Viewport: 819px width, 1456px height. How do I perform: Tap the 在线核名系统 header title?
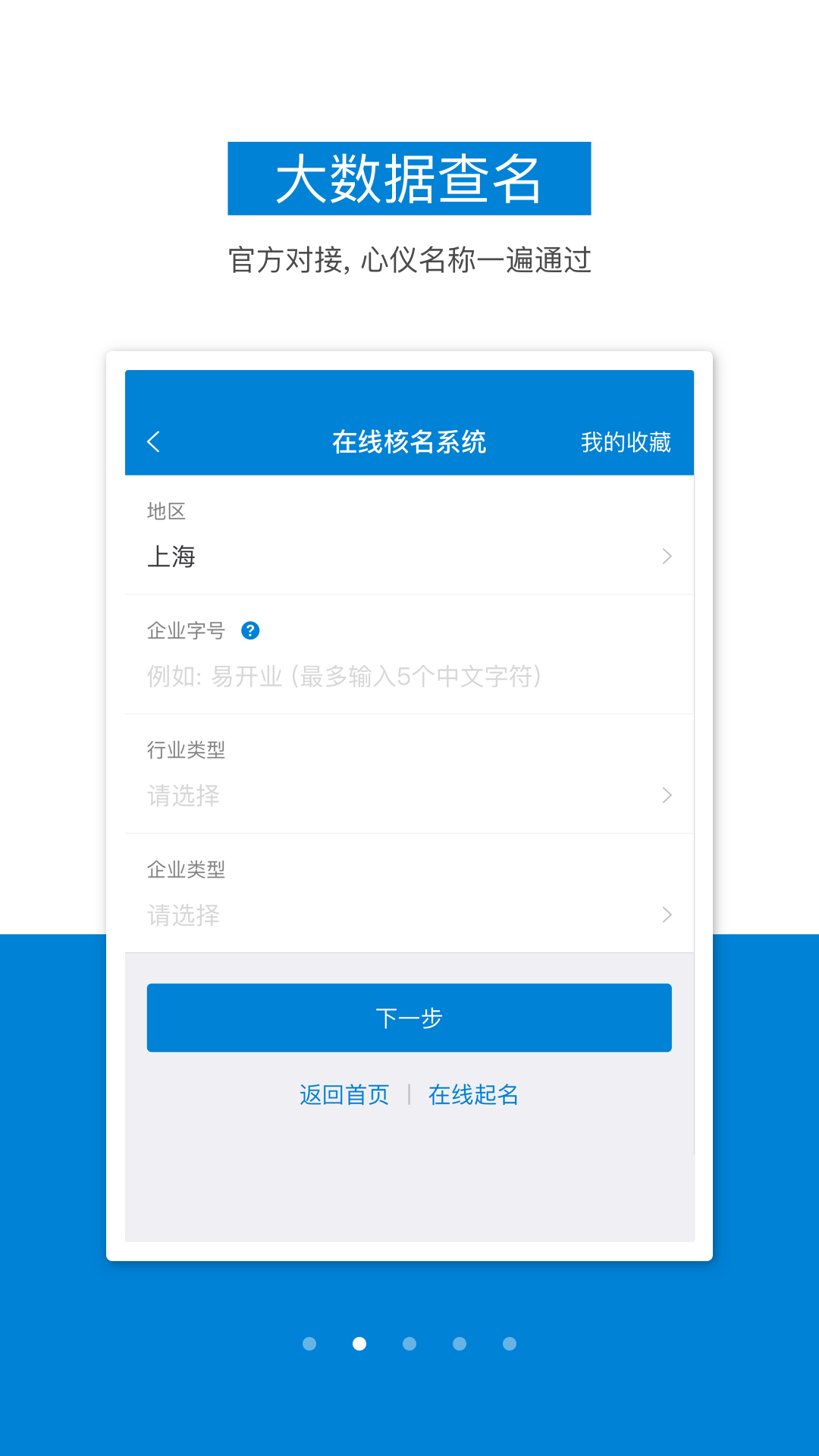[409, 442]
